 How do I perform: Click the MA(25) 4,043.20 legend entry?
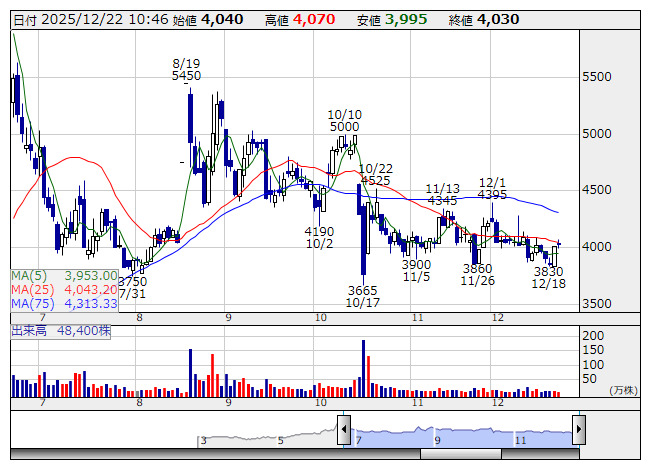click(x=64, y=289)
